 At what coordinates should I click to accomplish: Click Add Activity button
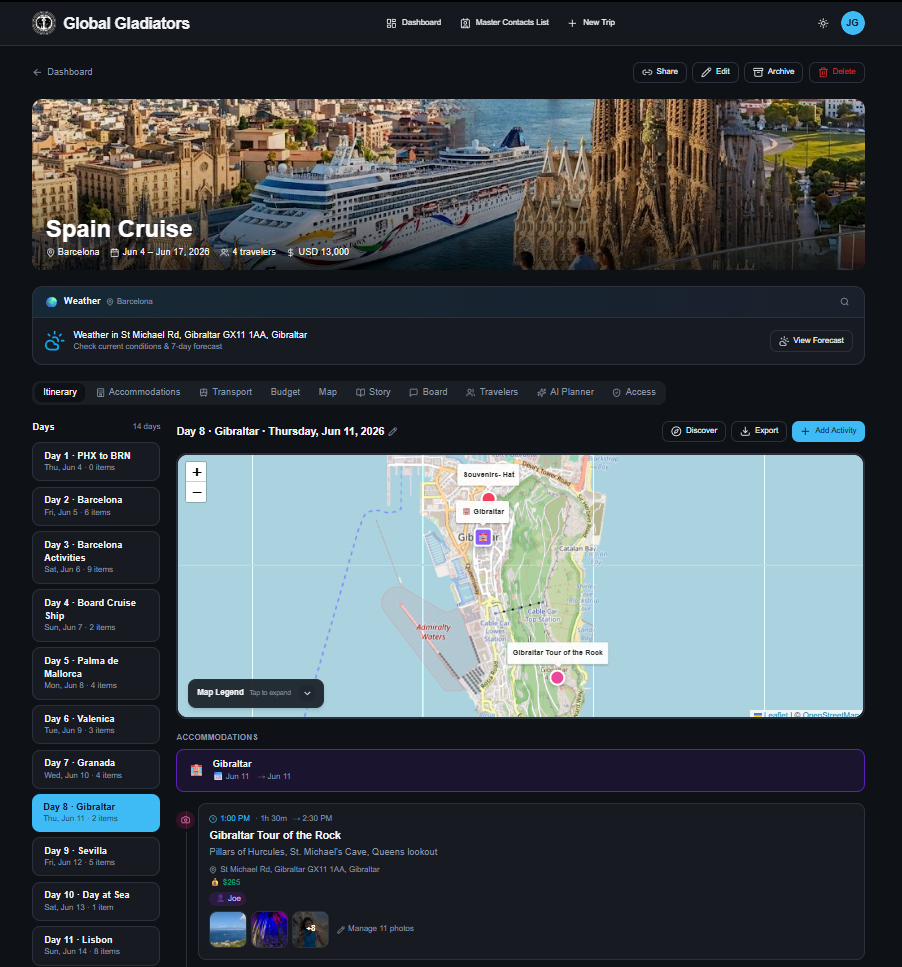pos(828,431)
